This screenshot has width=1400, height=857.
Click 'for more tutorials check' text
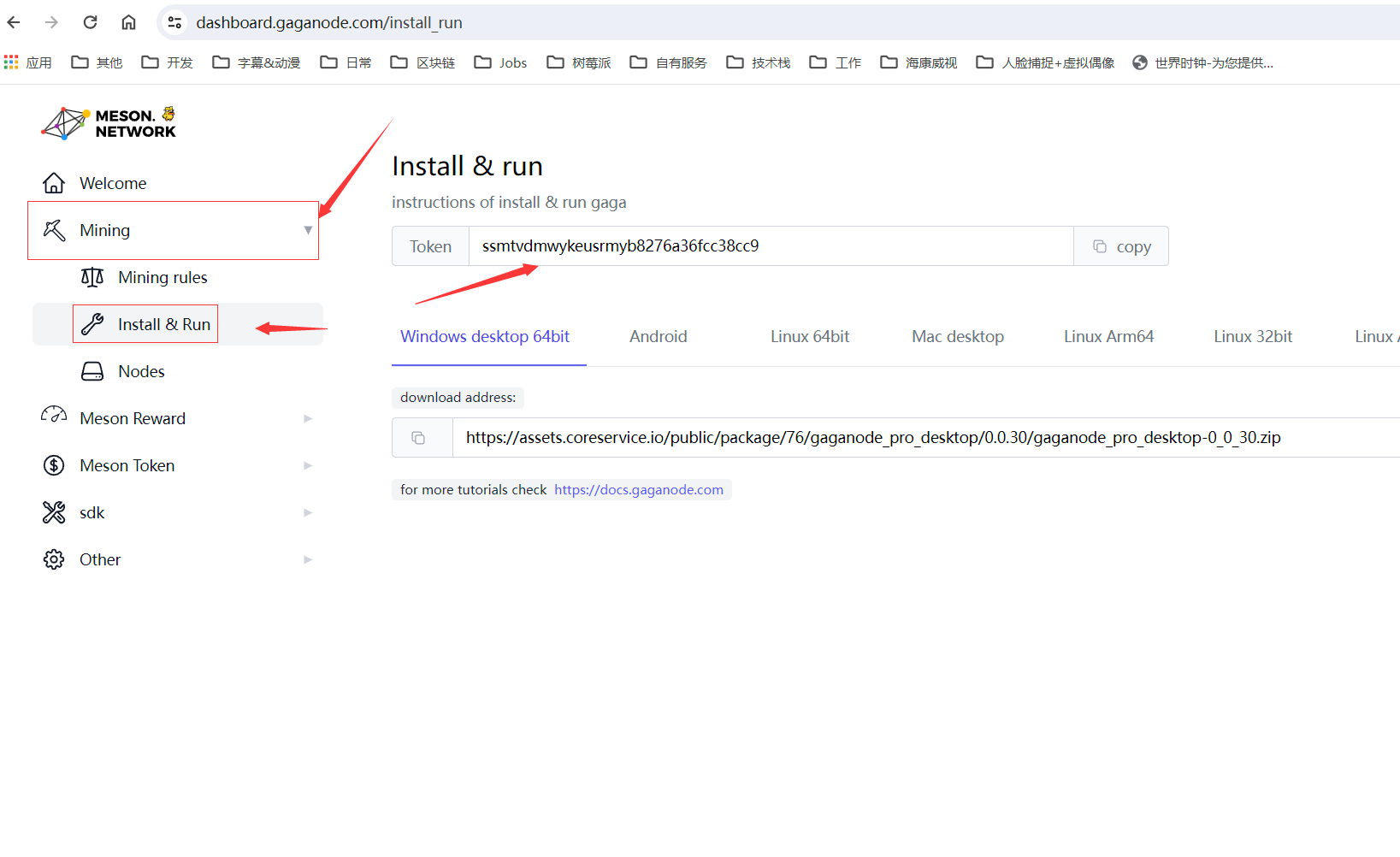[473, 490]
